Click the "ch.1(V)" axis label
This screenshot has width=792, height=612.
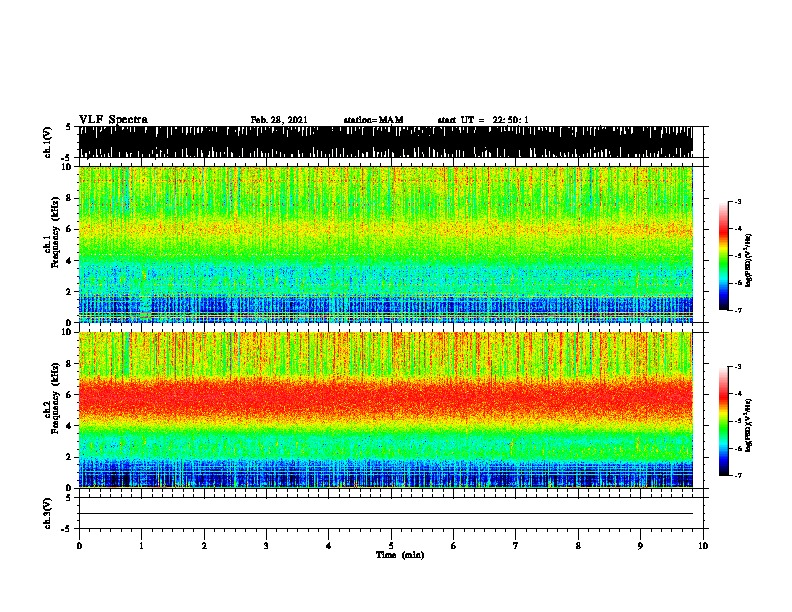coord(47,142)
